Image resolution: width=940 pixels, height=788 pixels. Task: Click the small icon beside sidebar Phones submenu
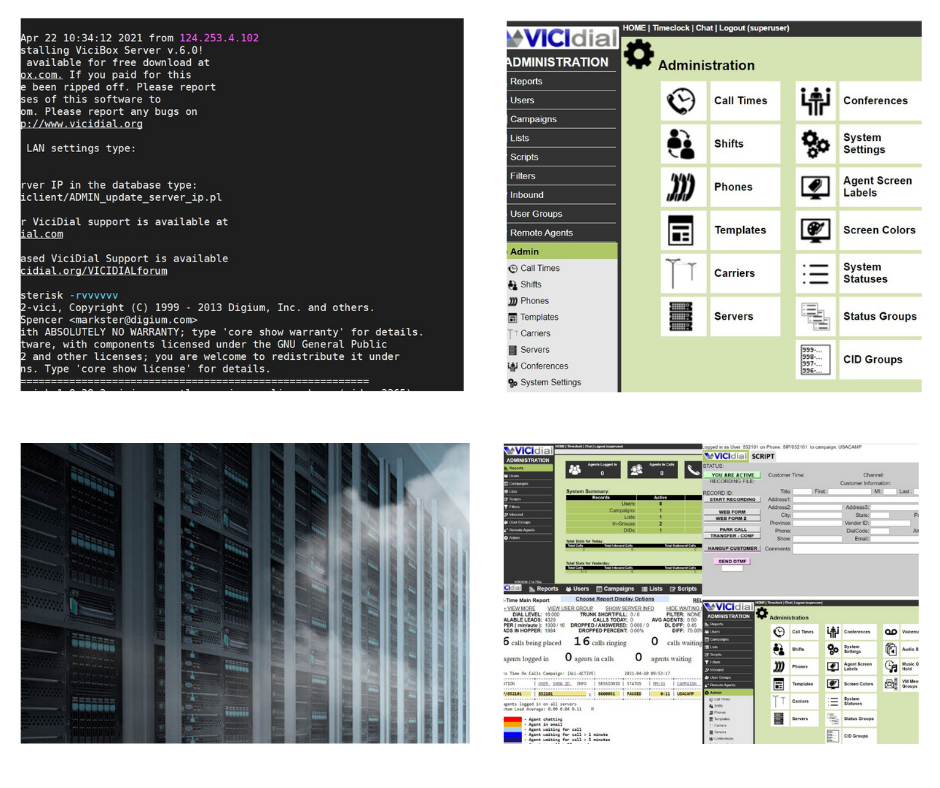pyautogui.click(x=513, y=301)
